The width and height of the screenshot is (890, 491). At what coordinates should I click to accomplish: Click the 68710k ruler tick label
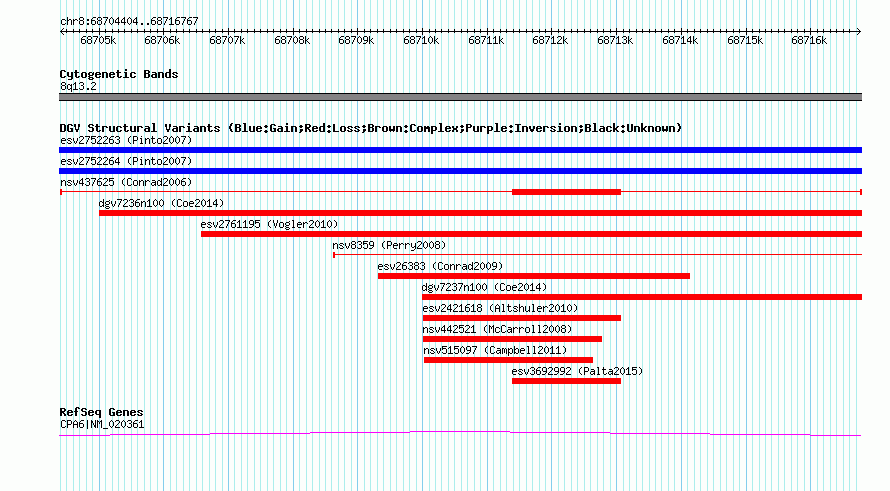(421, 40)
